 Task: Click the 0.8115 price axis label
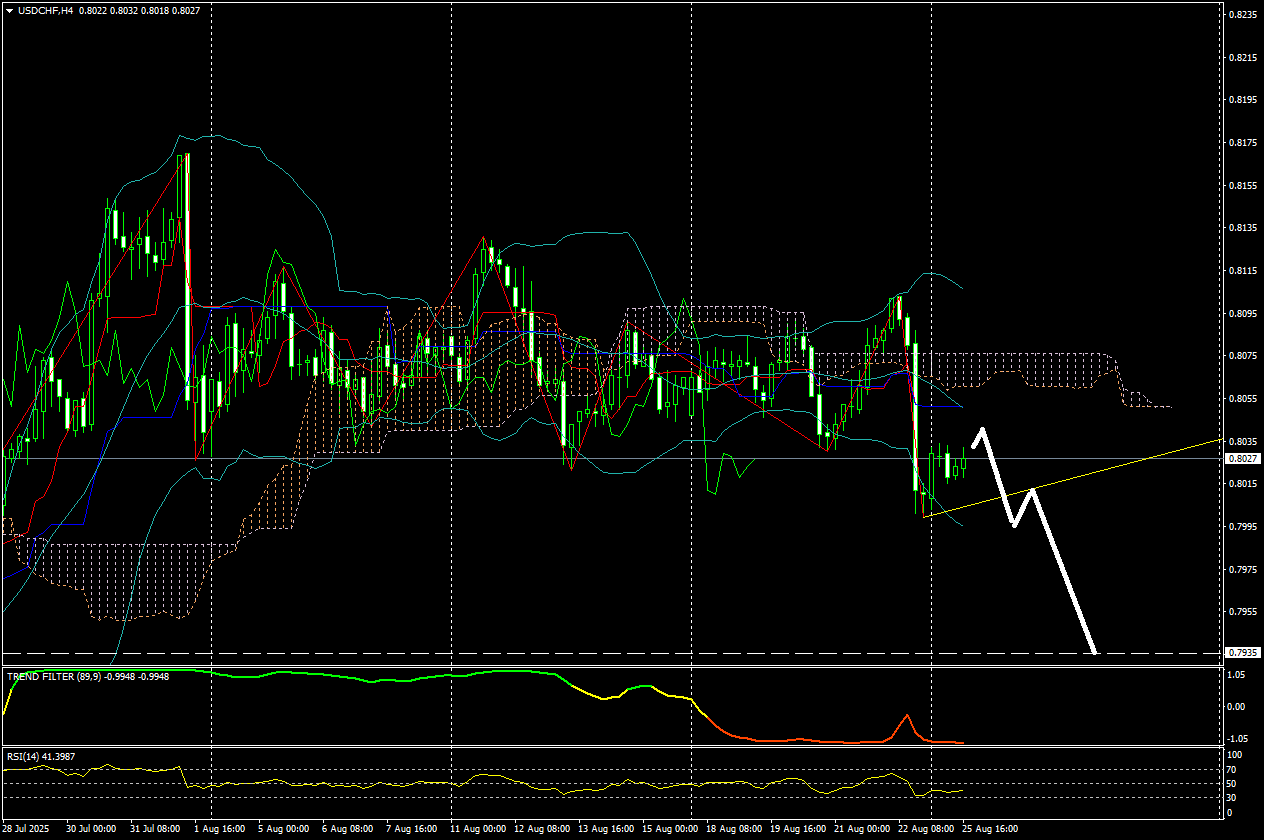[1243, 271]
